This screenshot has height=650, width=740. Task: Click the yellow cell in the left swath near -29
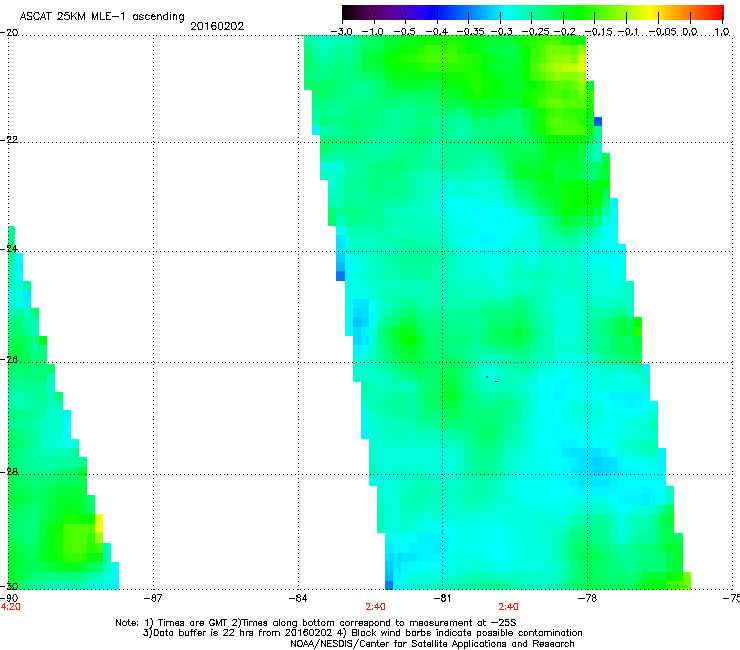(x=99, y=523)
